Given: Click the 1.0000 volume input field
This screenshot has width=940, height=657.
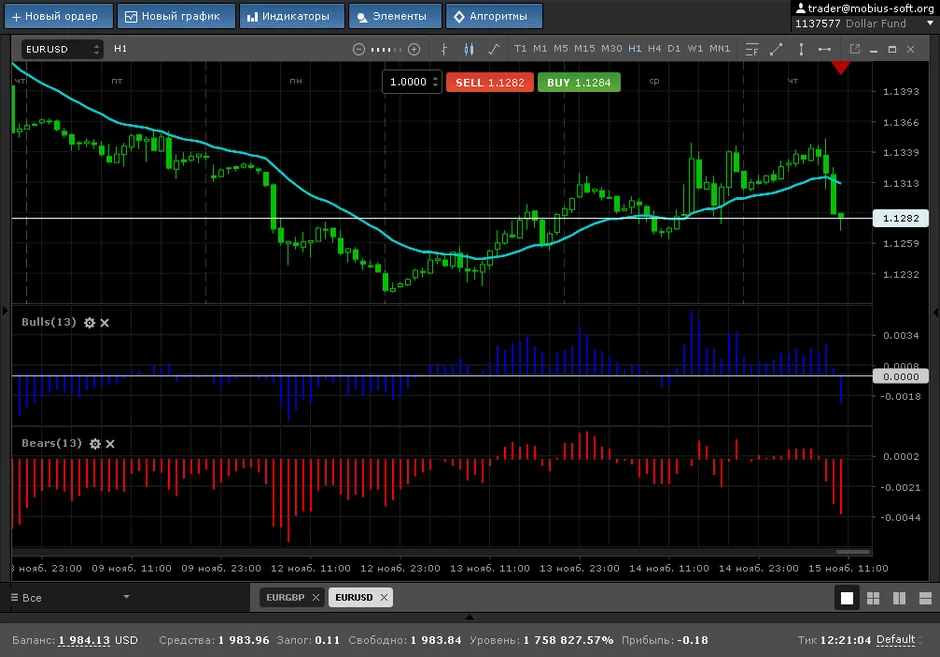Looking at the screenshot, I should 408,82.
